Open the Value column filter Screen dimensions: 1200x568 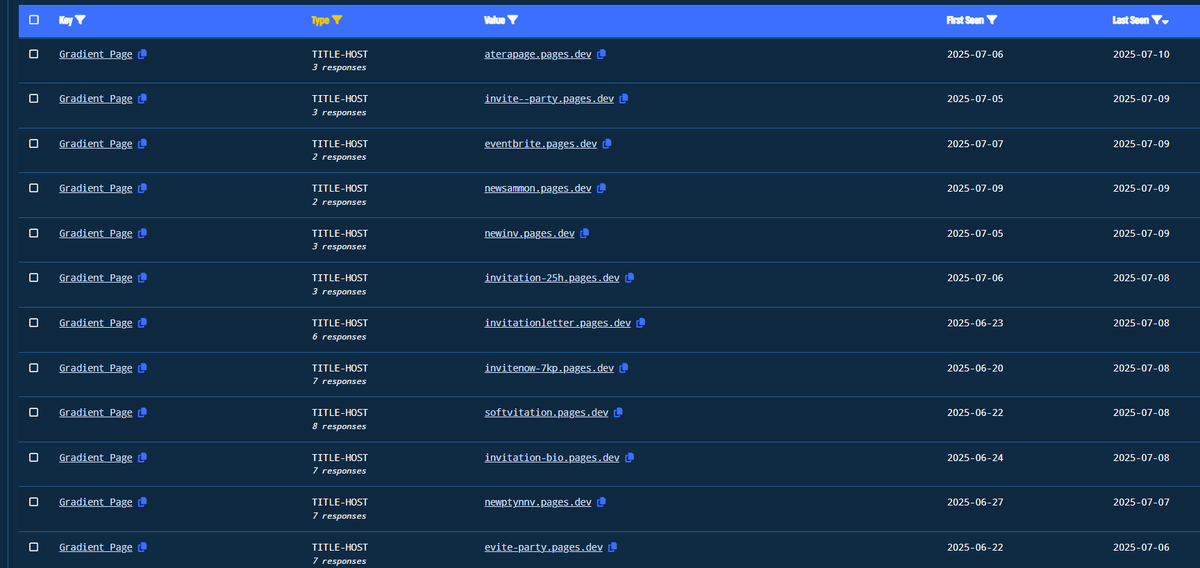tap(513, 20)
